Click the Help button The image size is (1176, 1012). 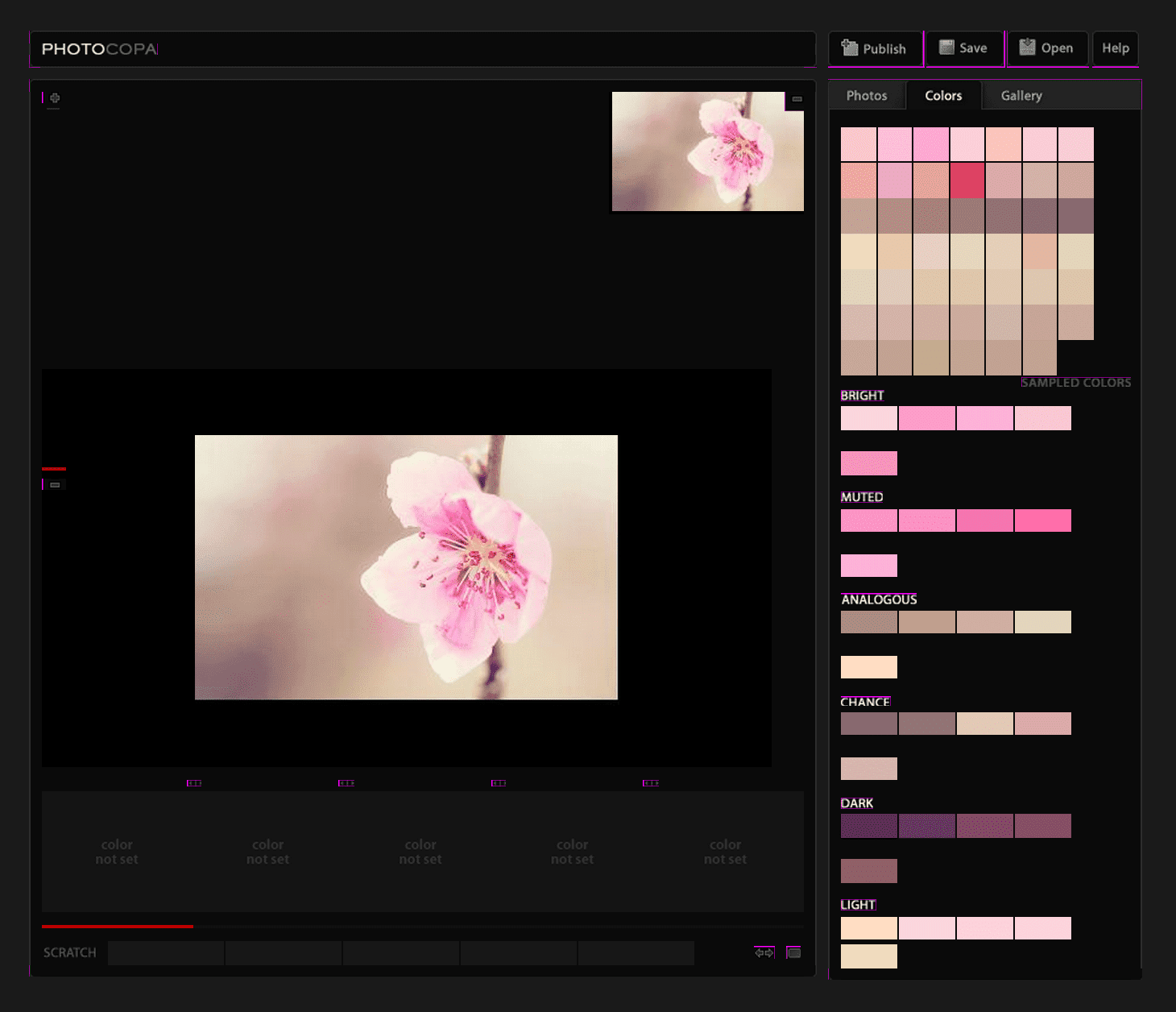click(1115, 48)
